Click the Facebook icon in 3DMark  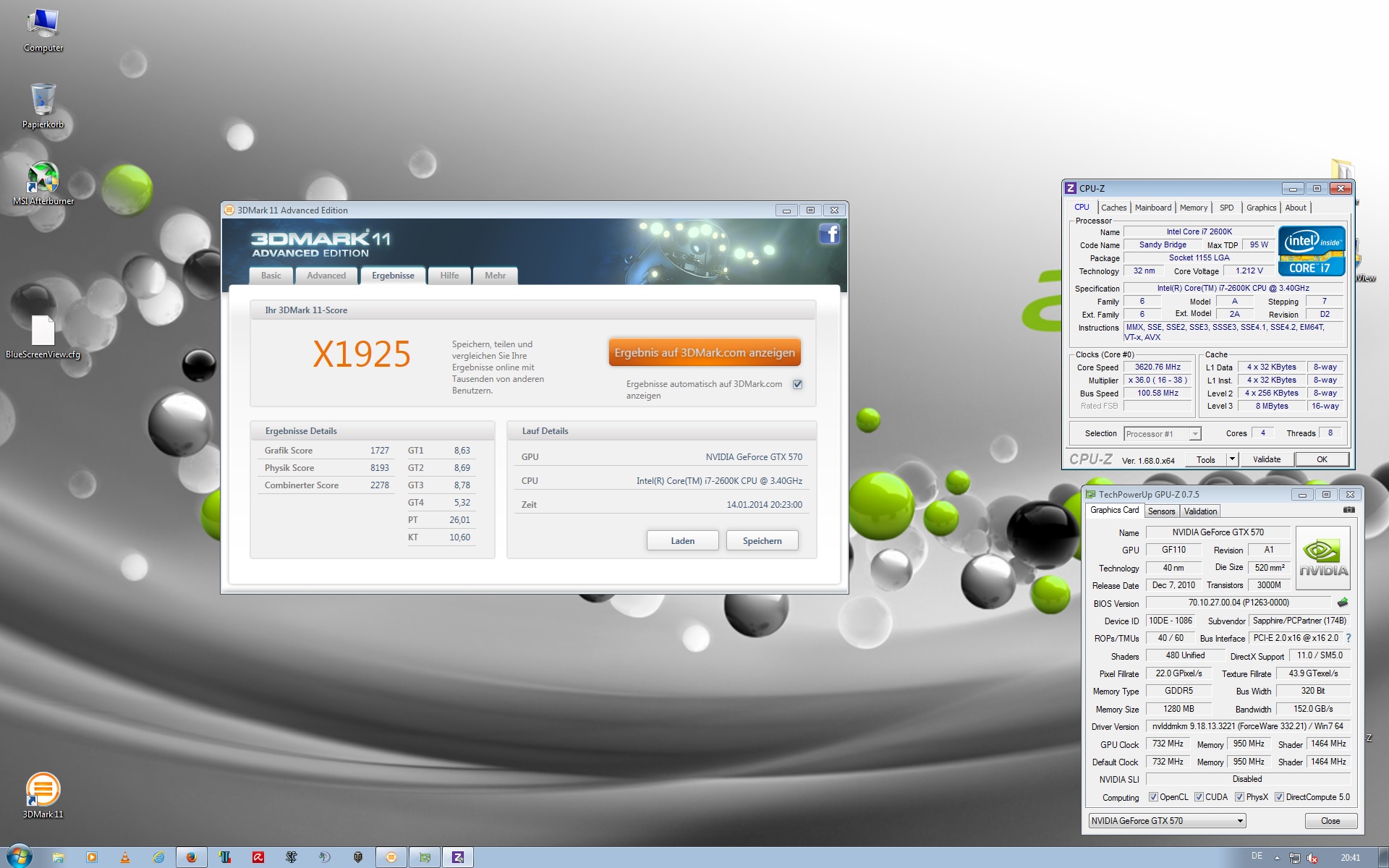(x=829, y=234)
